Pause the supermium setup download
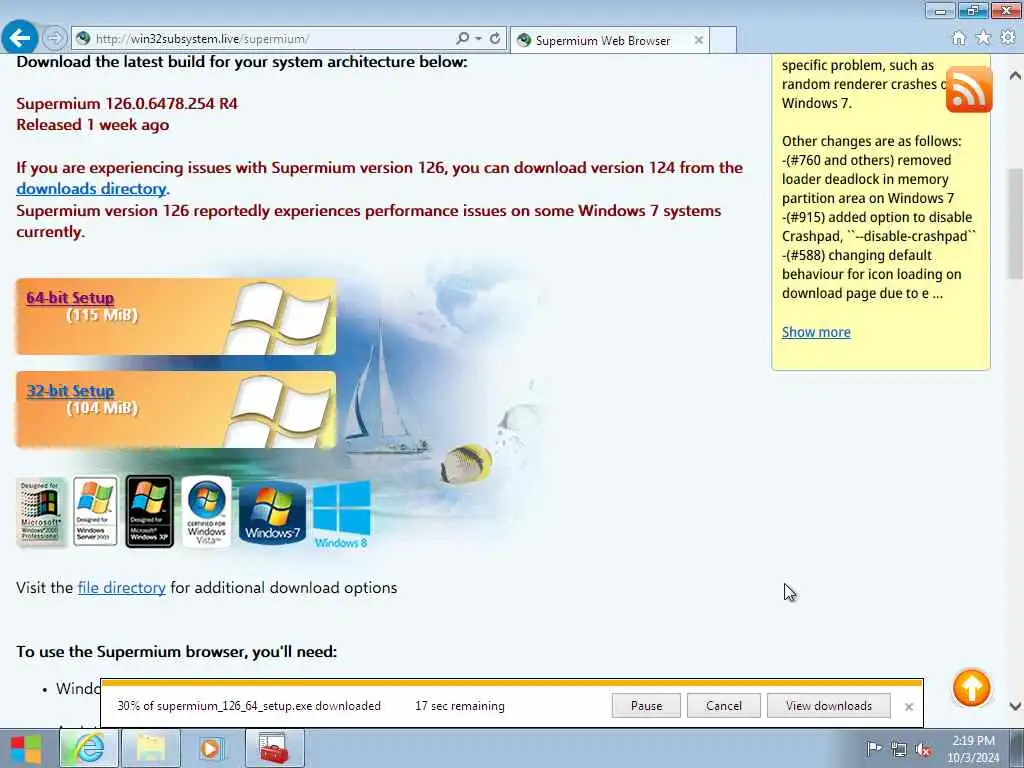This screenshot has height=768, width=1024. 646,706
